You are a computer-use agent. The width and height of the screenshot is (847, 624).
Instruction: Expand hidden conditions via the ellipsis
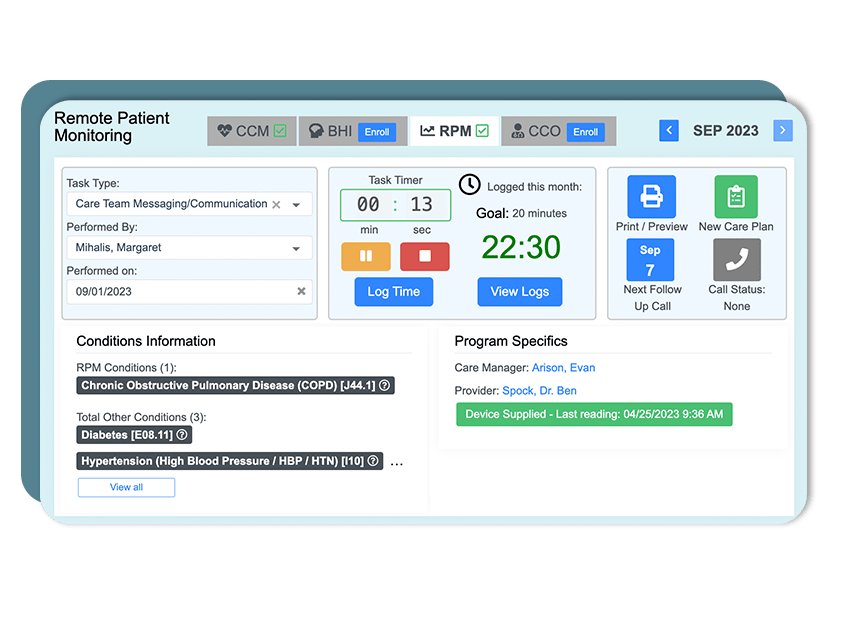click(x=397, y=462)
